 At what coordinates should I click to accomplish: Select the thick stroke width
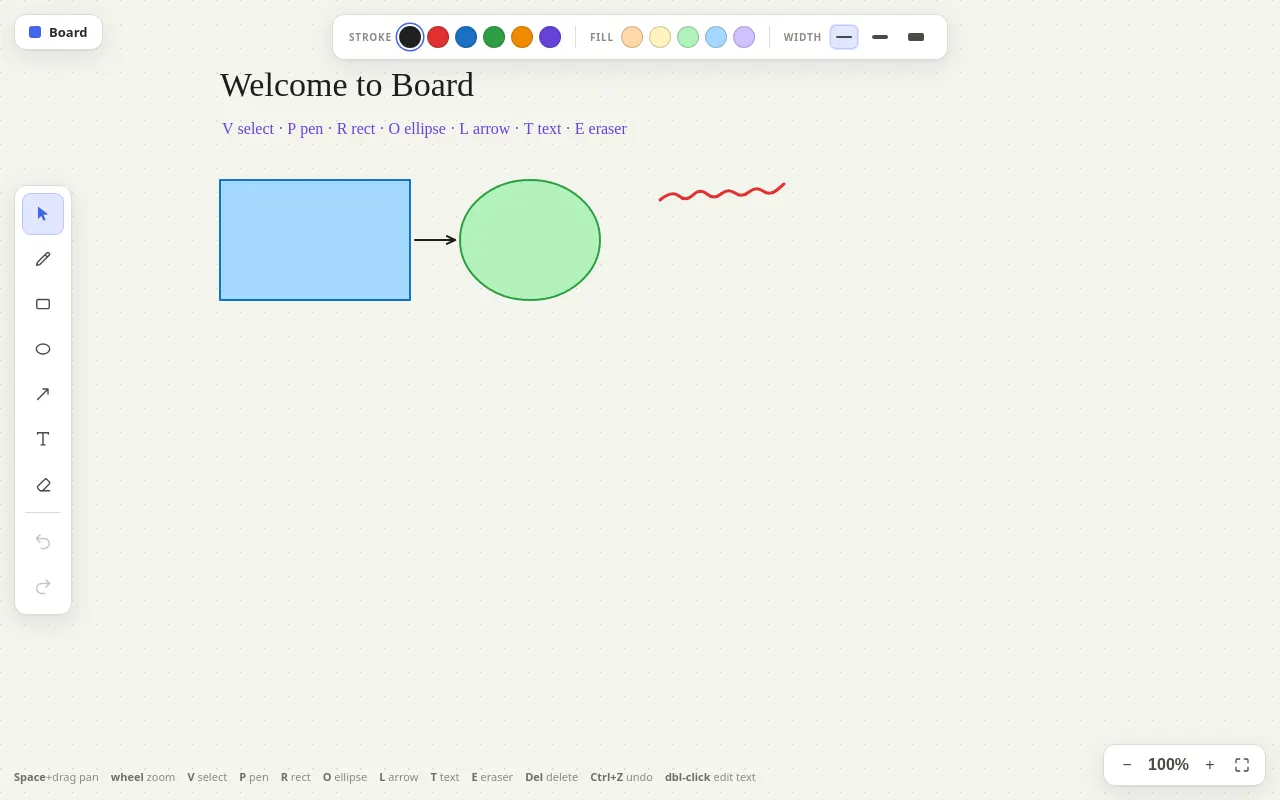916,37
